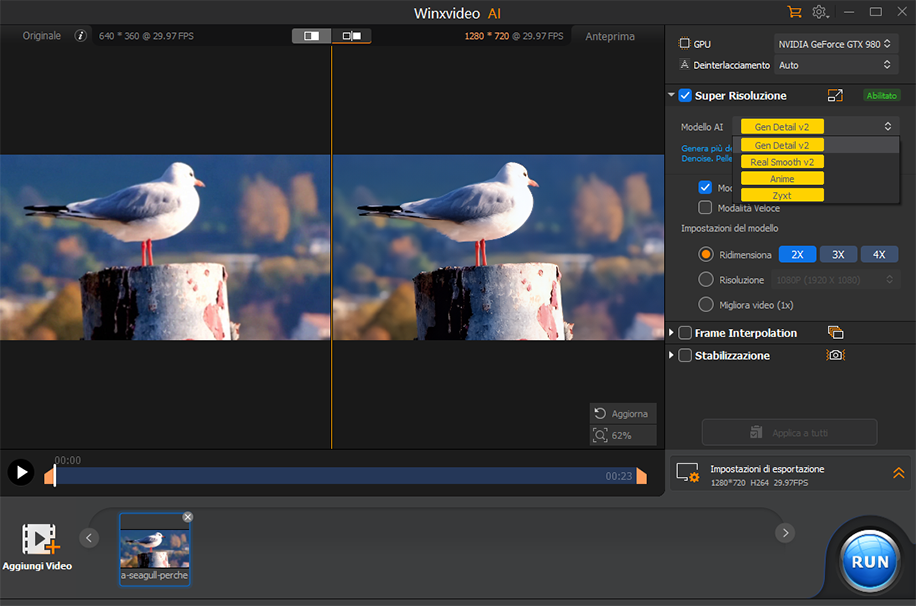Choose Gen Detail v2 from the model list
Viewport: 916px width, 606px height.
[816, 145]
